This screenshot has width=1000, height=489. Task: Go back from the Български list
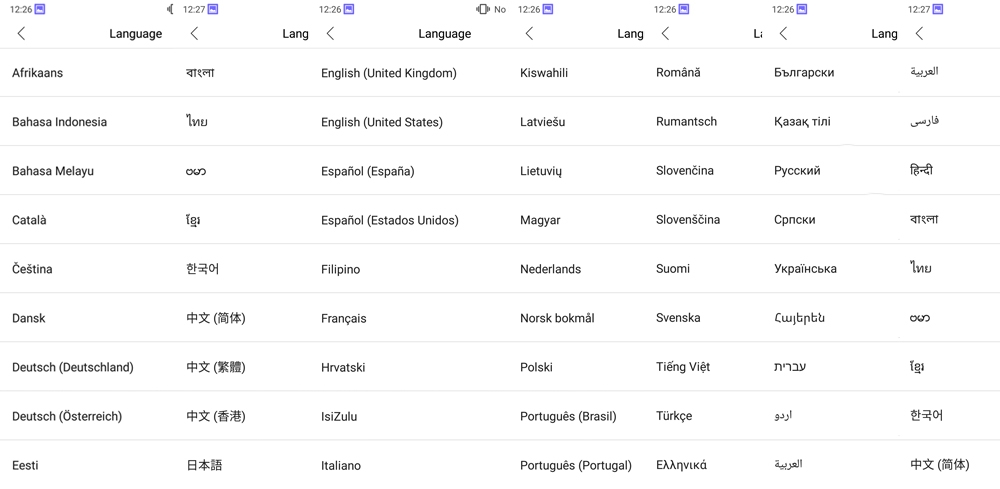pos(783,34)
